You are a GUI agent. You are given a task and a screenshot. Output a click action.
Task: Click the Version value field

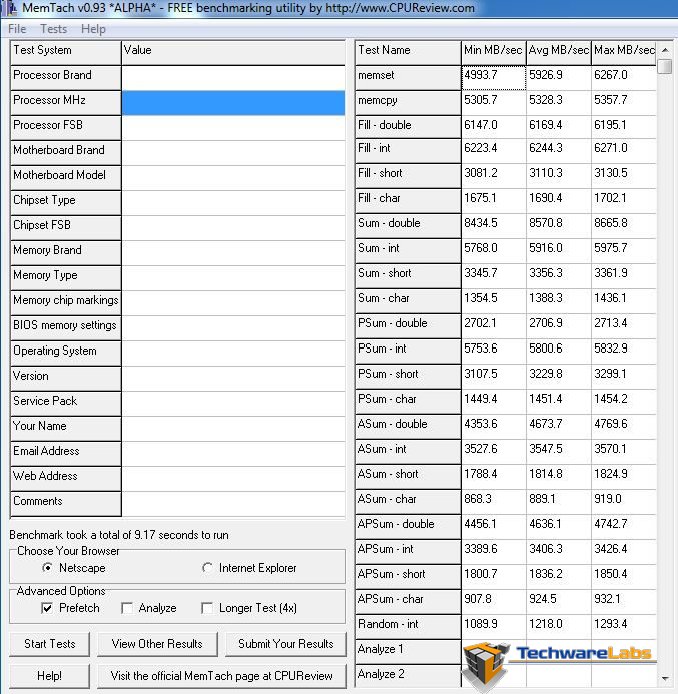[233, 378]
